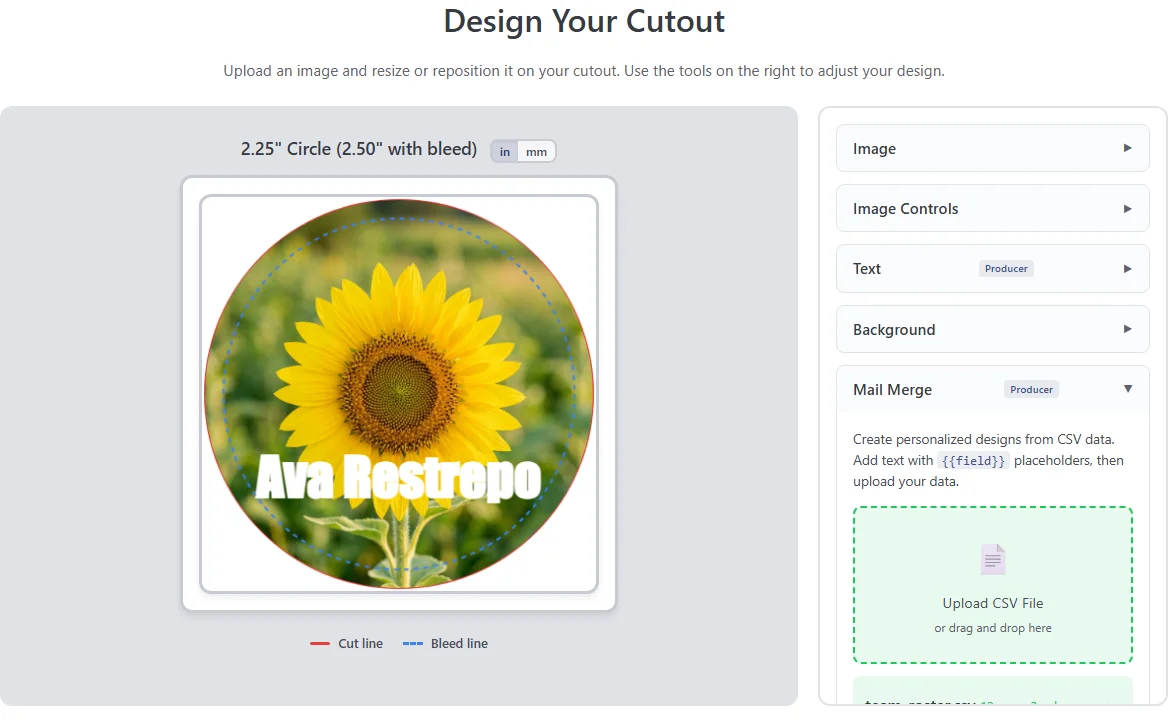Image resolution: width=1168 pixels, height=726 pixels.
Task: Click 'or drag and drop here' text
Action: coord(993,628)
